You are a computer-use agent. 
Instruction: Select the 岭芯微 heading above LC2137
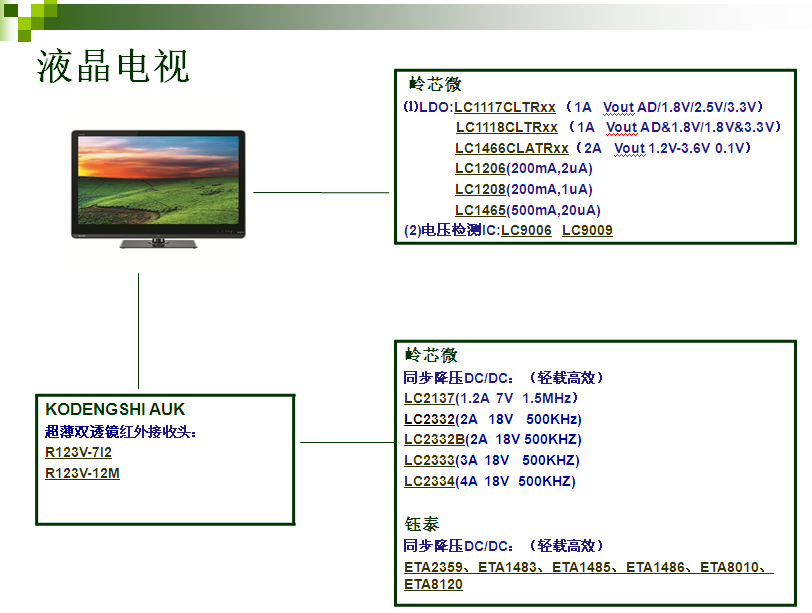[431, 355]
